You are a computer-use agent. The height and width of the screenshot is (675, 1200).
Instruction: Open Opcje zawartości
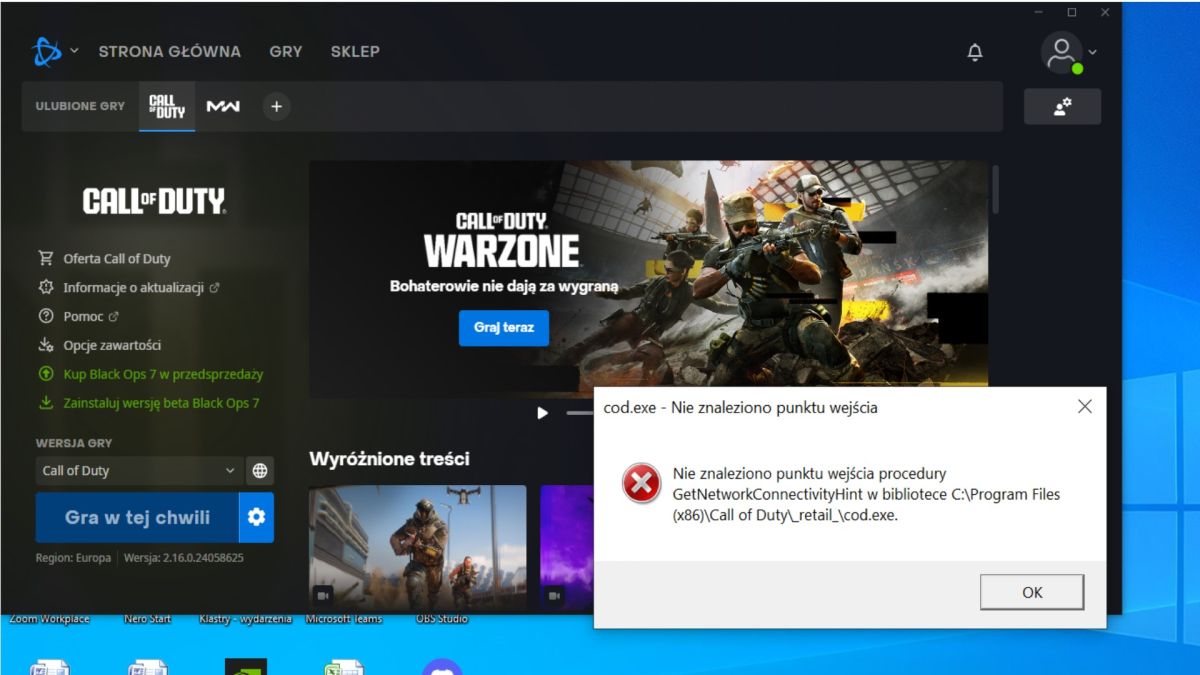click(x=112, y=345)
